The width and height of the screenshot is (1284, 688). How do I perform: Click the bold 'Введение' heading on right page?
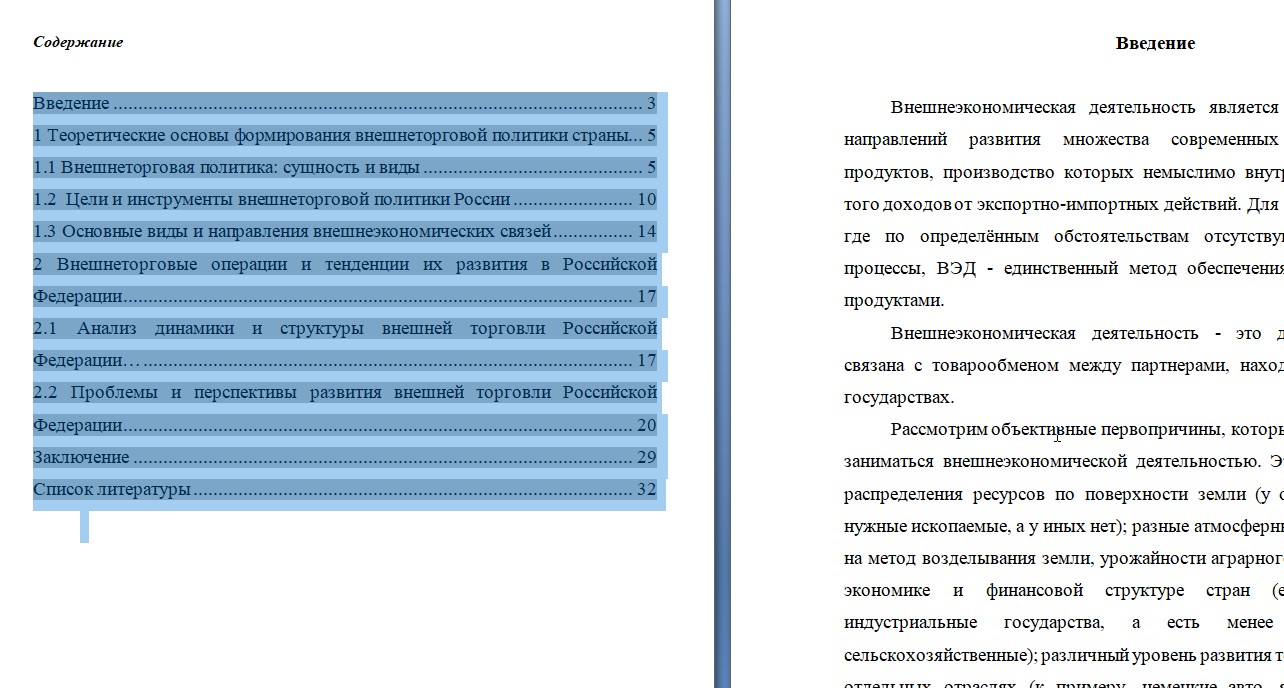[1155, 43]
